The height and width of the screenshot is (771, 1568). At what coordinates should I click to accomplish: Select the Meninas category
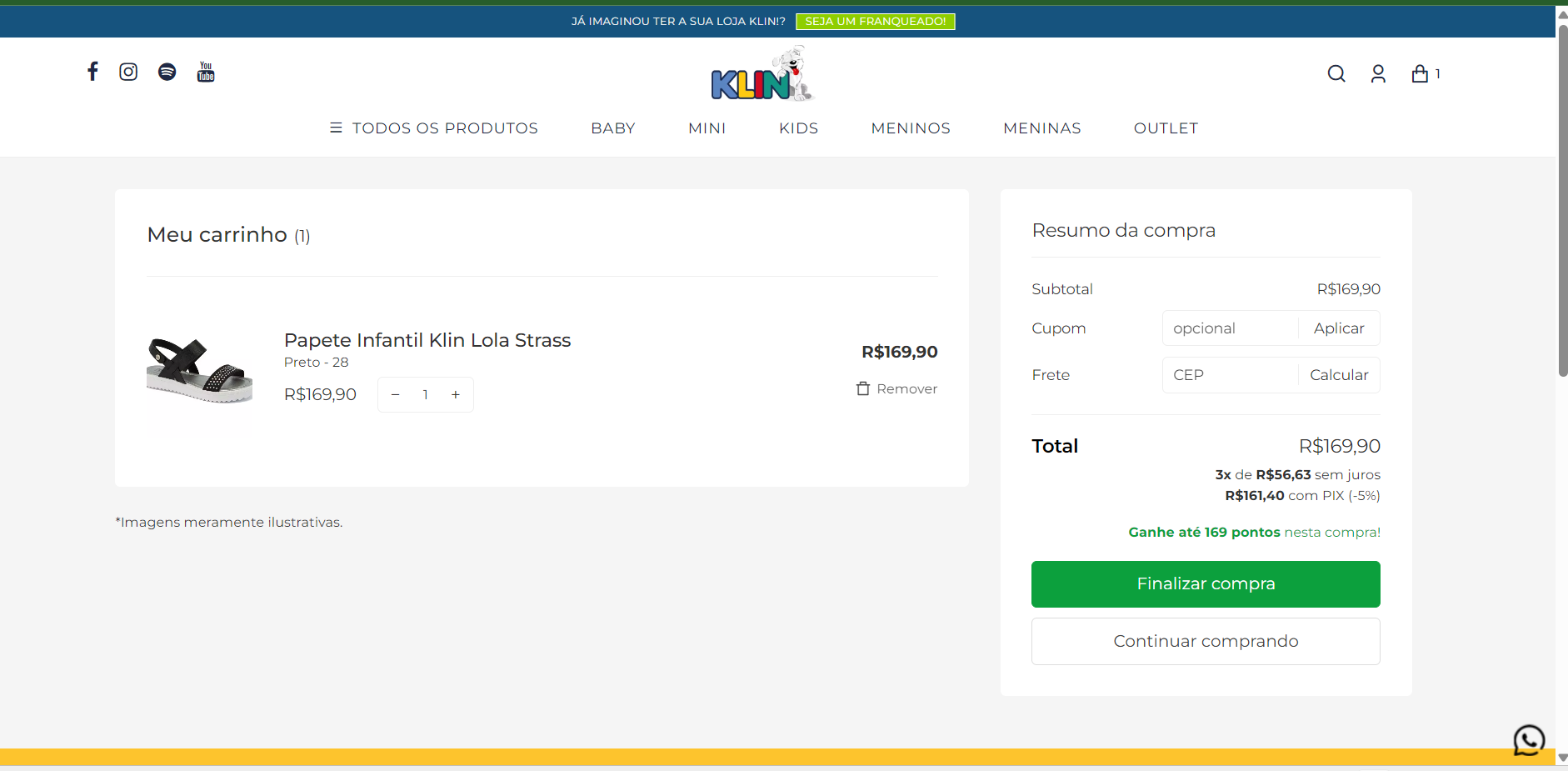[x=1041, y=128]
